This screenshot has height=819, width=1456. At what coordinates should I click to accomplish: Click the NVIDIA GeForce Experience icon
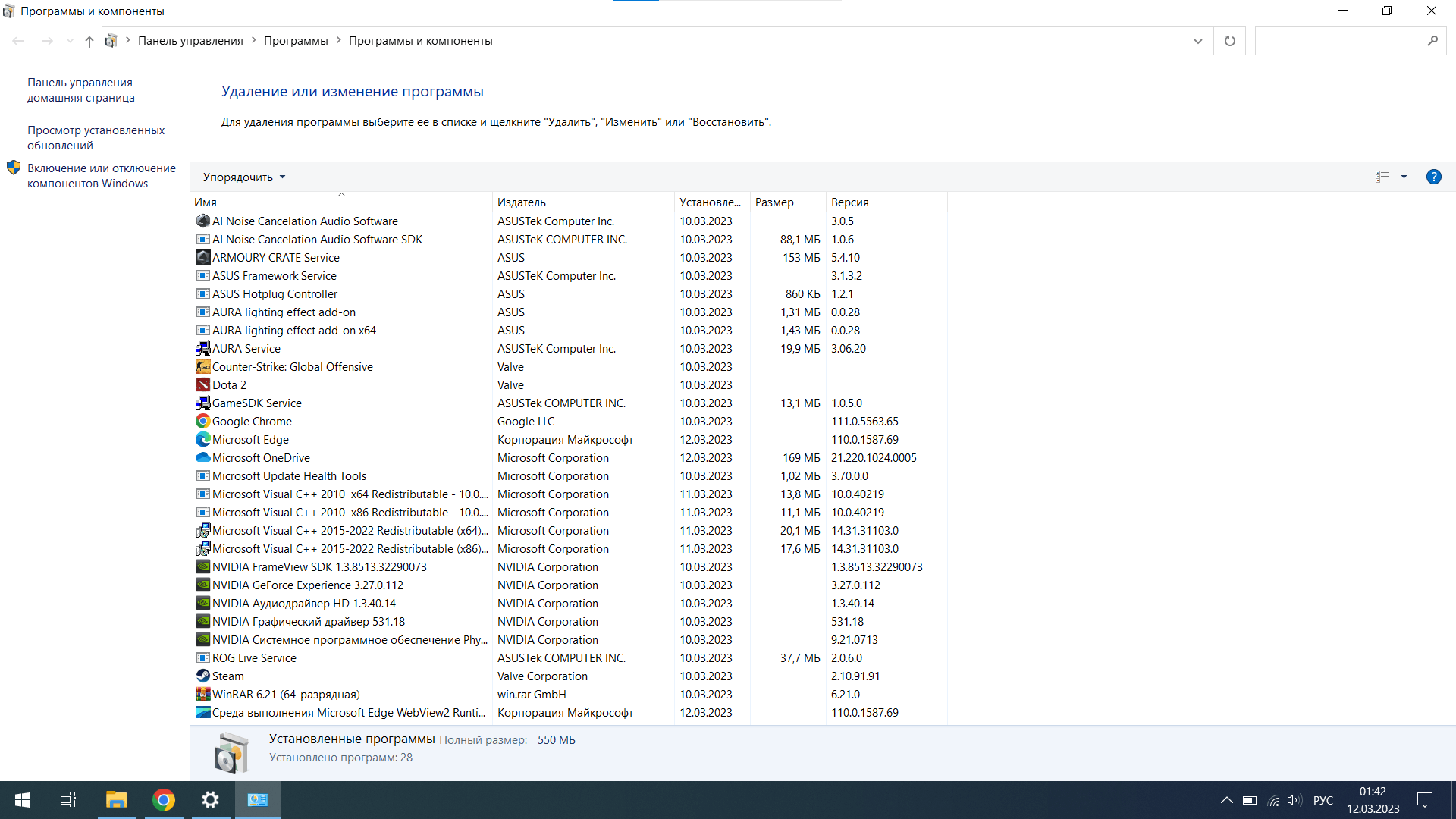(x=202, y=585)
